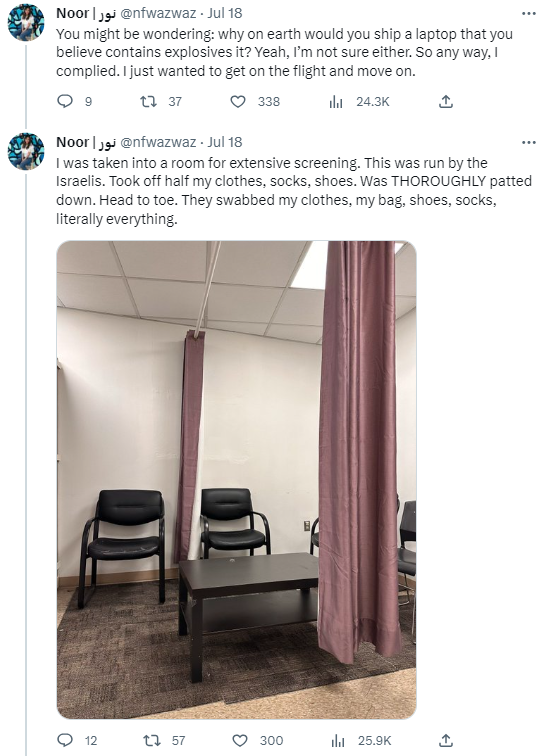Share the screening room tweet
The image size is (547, 756).
pyautogui.click(x=446, y=740)
